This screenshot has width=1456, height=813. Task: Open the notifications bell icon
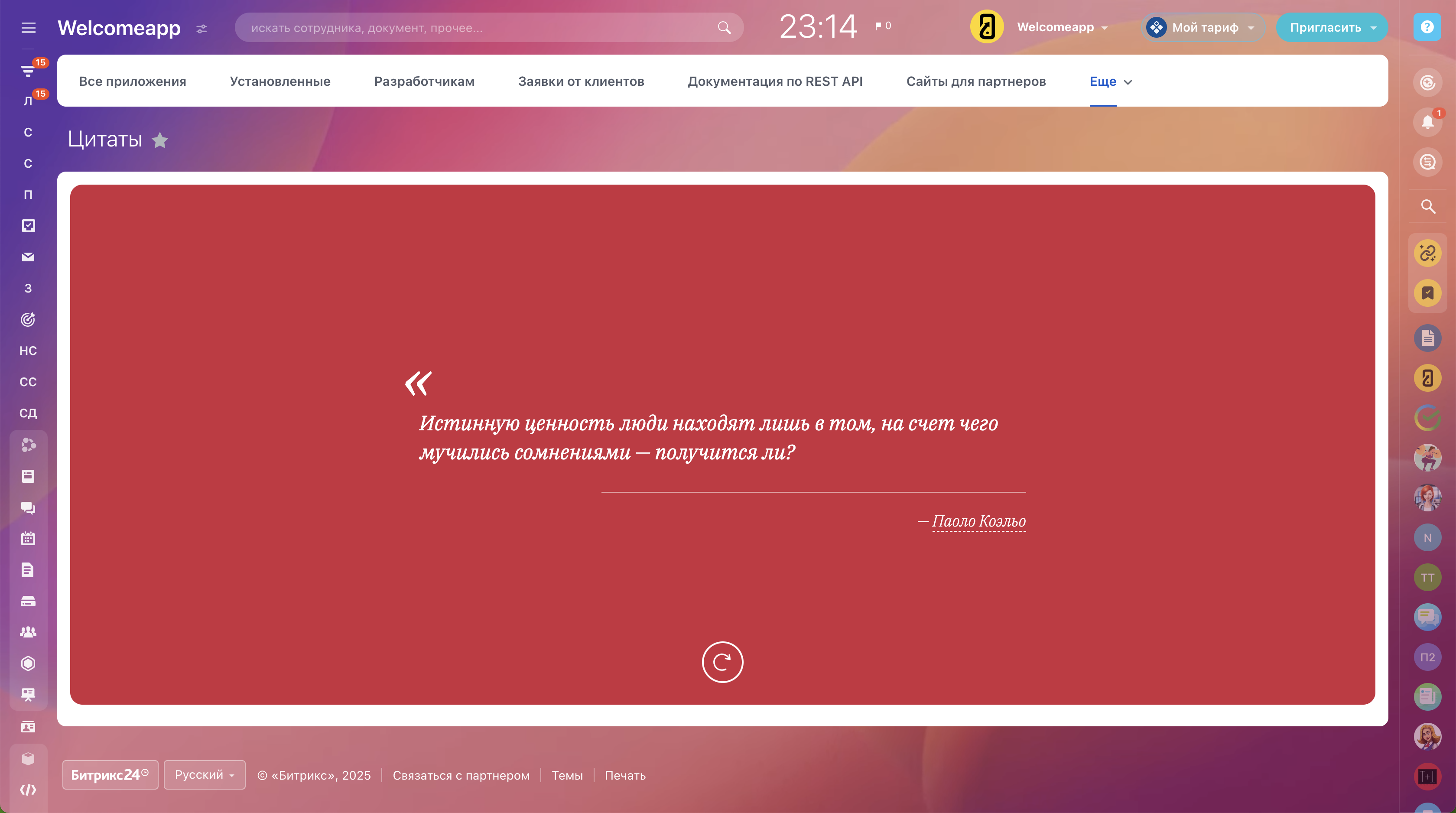1427,122
